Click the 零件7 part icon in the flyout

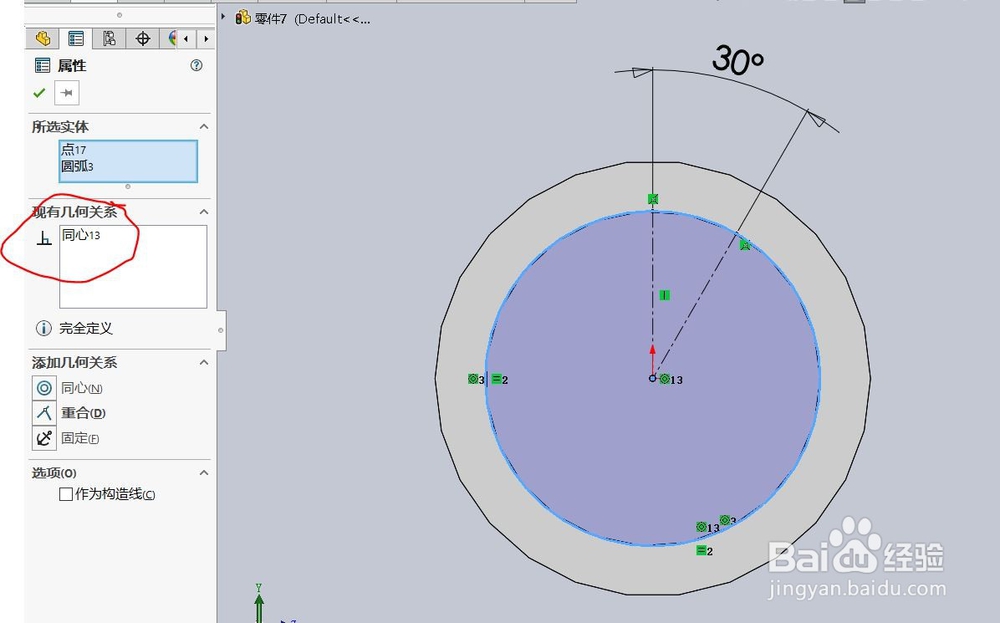(x=242, y=18)
